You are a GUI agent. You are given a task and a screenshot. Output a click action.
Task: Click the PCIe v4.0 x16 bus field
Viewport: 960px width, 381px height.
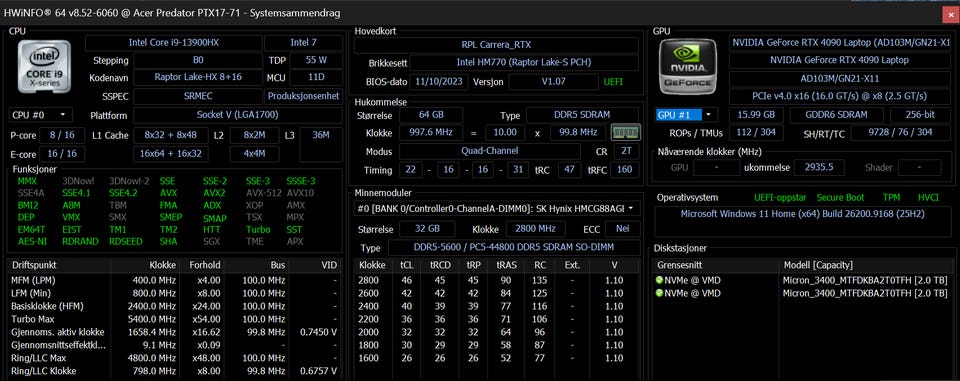point(840,97)
